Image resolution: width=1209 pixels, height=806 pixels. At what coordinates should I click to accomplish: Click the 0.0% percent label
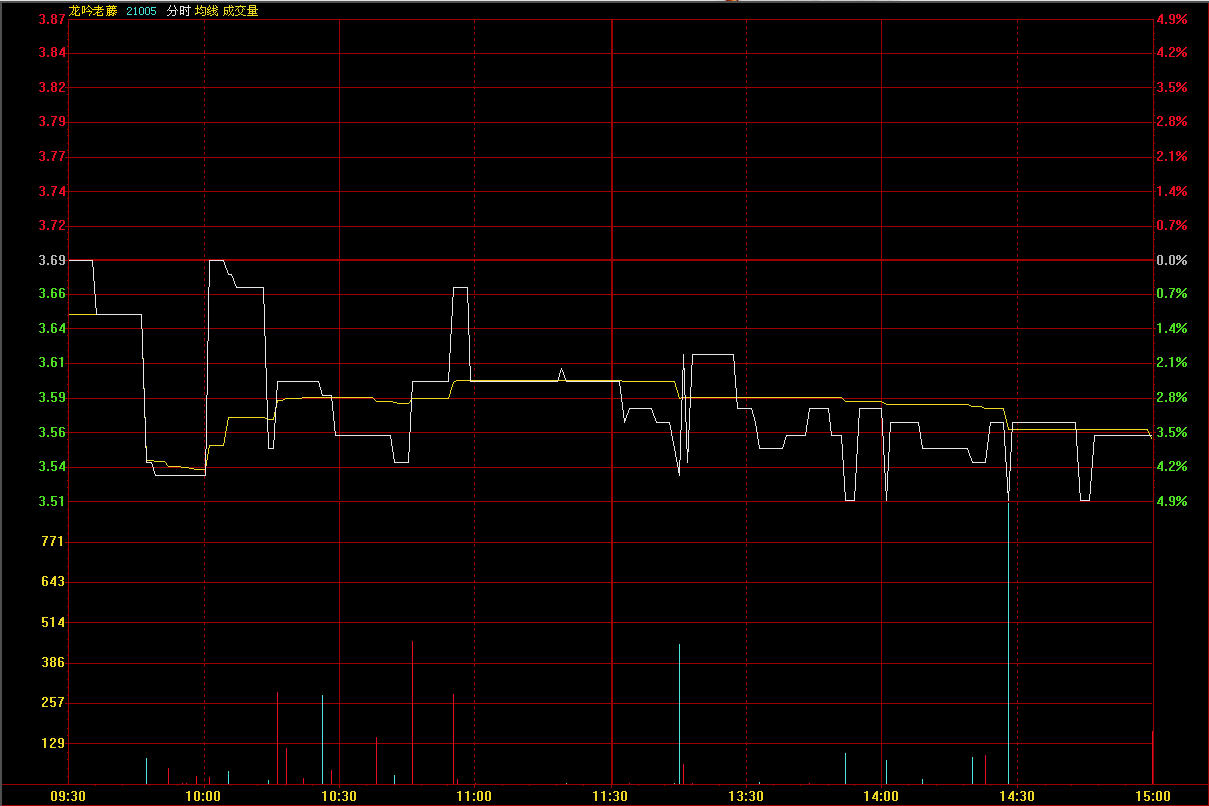[1171, 260]
